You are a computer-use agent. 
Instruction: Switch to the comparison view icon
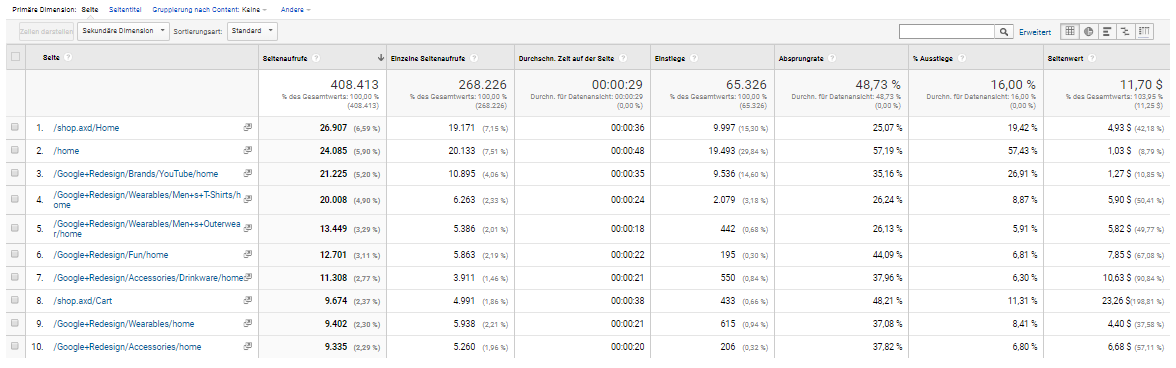pyautogui.click(x=1125, y=31)
